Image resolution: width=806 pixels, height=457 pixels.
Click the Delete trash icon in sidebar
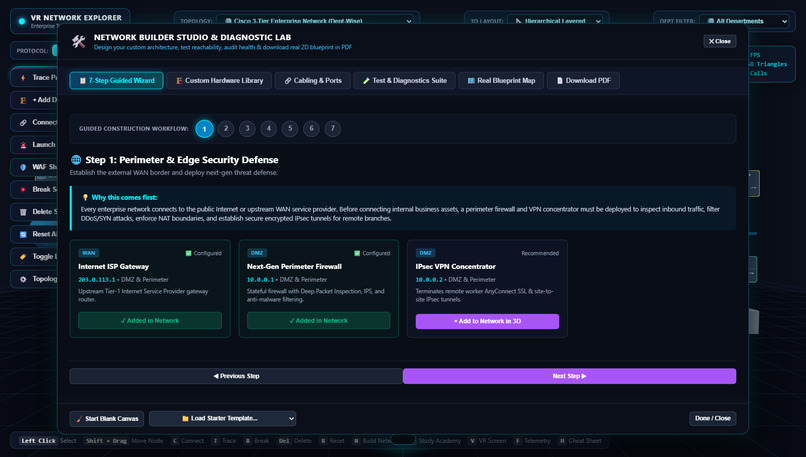(23, 212)
